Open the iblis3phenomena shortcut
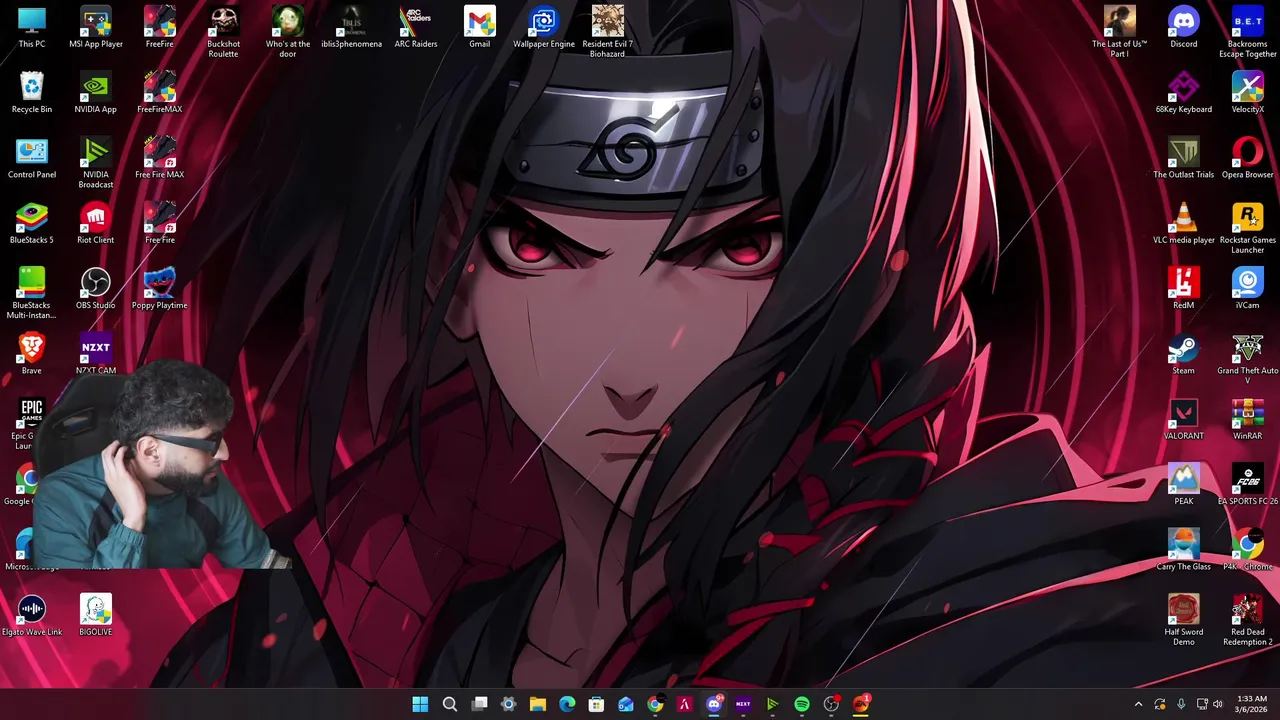This screenshot has height=720, width=1280. tap(352, 27)
